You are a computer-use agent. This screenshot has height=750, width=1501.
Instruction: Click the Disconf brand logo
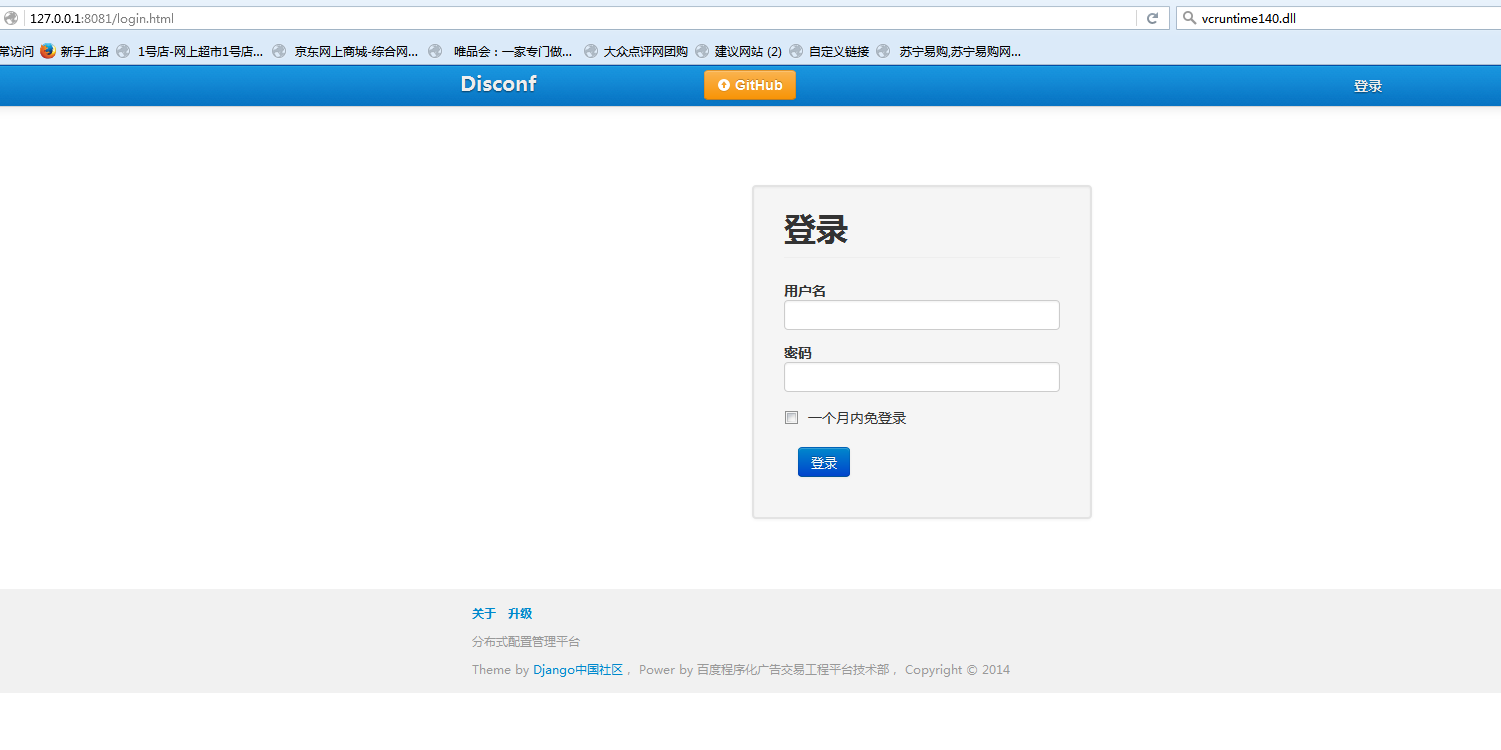click(498, 84)
